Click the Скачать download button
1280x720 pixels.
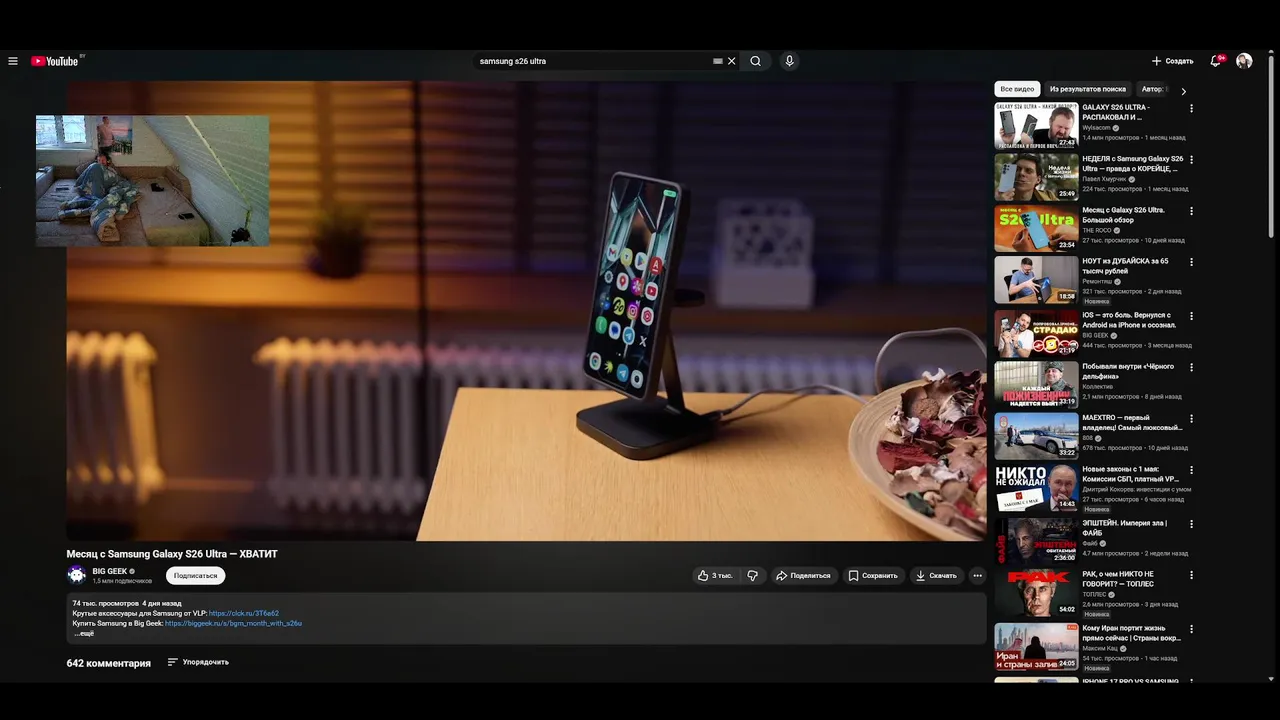[x=936, y=576]
